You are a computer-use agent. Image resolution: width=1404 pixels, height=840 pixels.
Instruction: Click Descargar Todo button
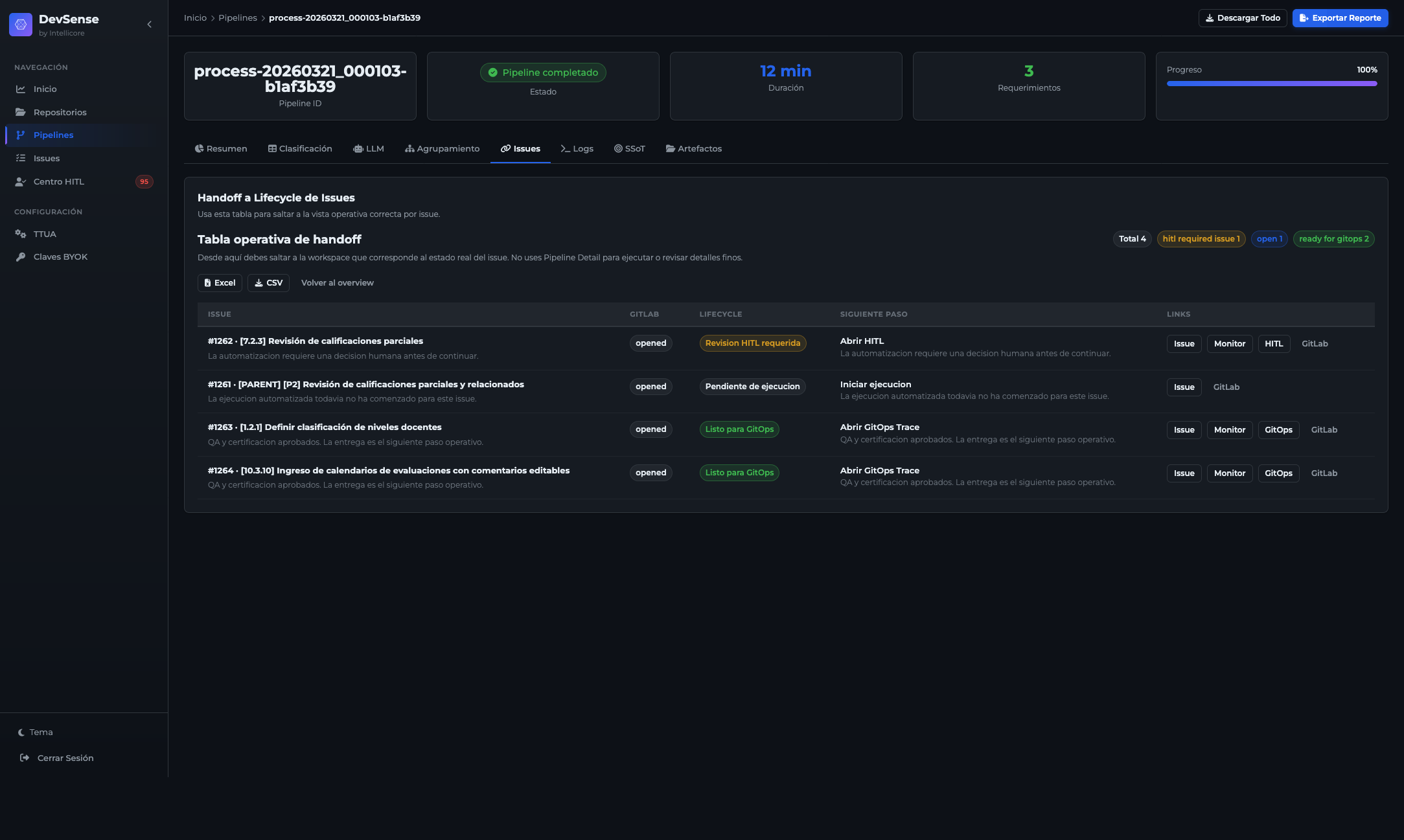1242,18
